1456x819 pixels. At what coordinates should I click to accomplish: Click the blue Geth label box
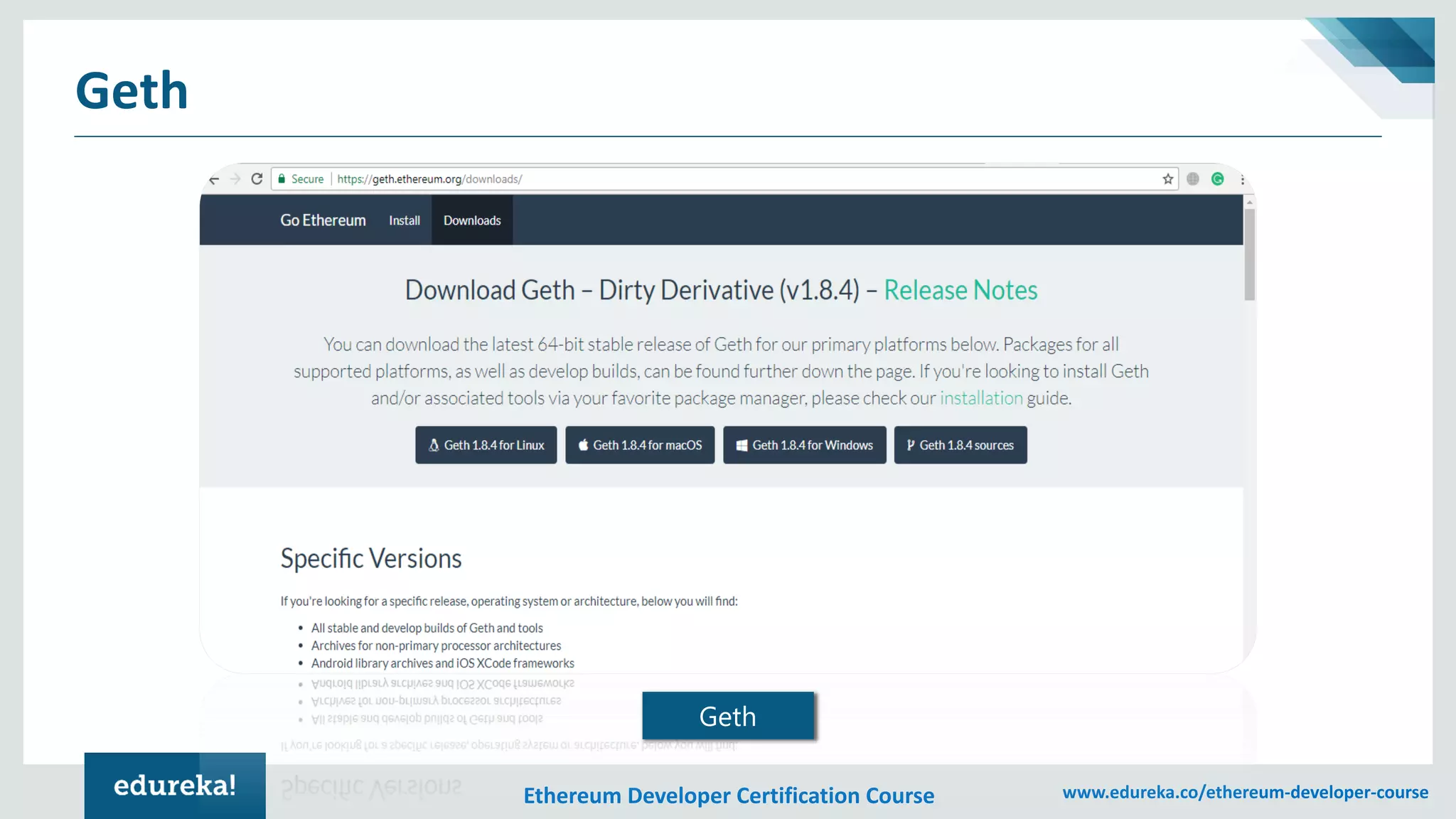click(728, 716)
